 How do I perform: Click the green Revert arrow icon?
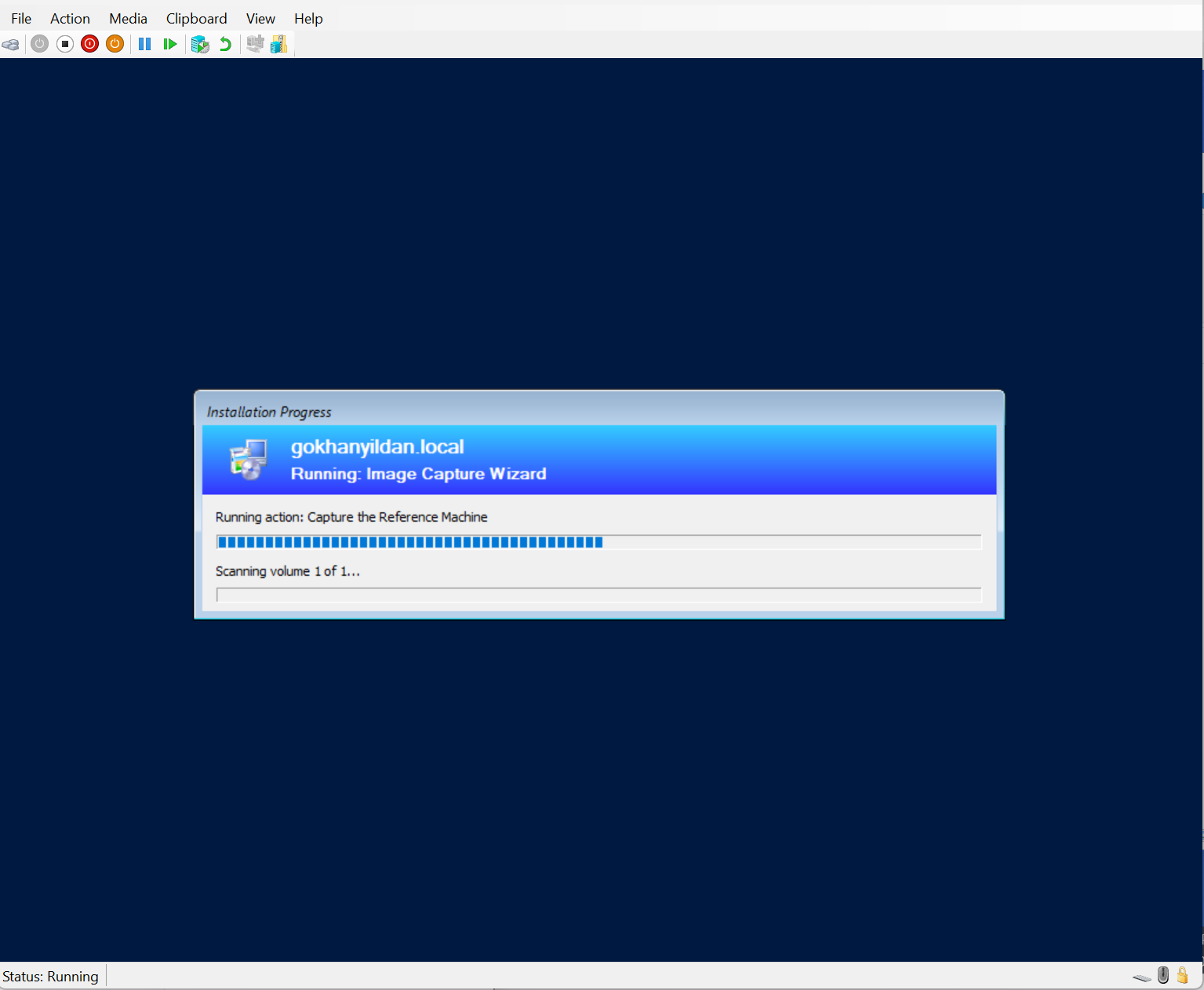coord(226,44)
